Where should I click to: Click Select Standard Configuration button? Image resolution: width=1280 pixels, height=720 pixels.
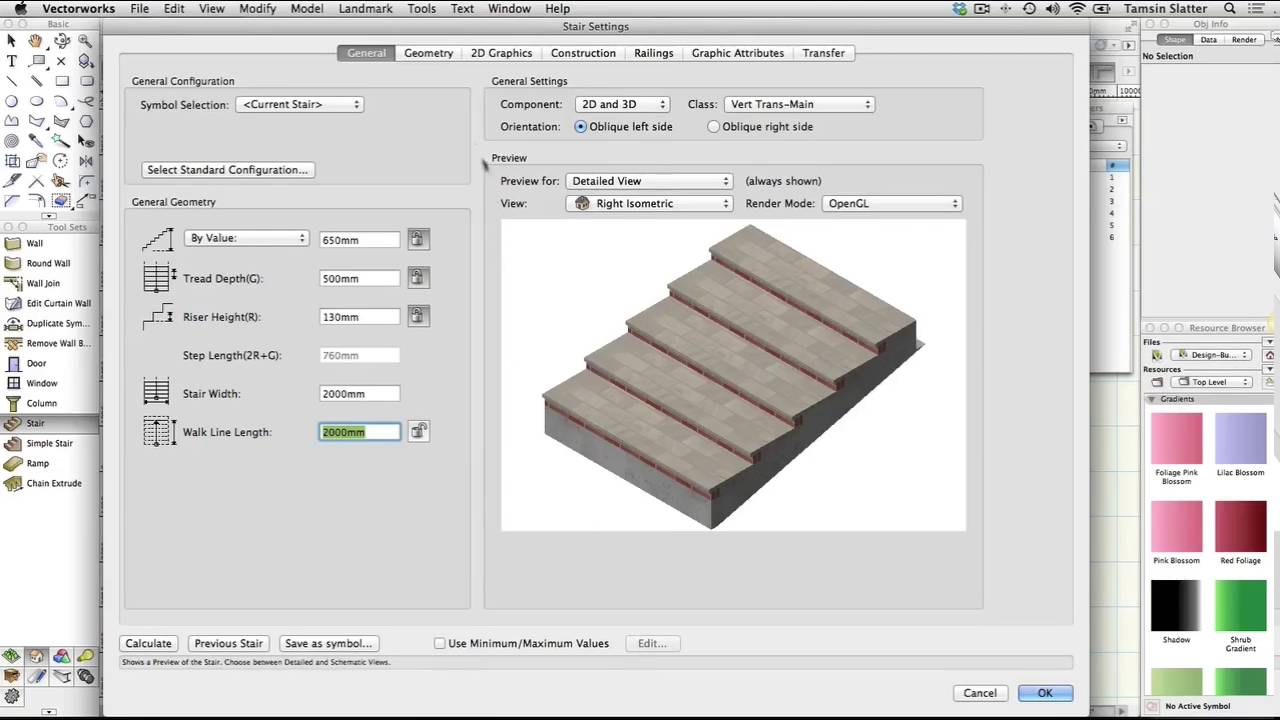tap(228, 170)
